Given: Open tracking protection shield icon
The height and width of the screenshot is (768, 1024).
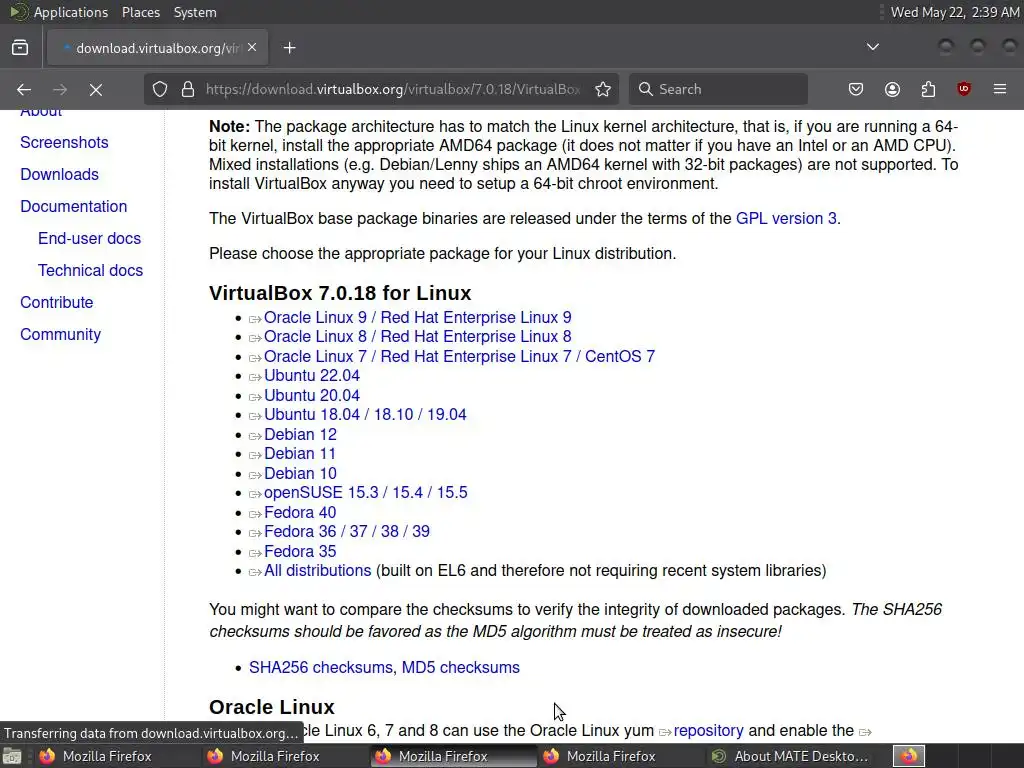Looking at the screenshot, I should [x=160, y=89].
